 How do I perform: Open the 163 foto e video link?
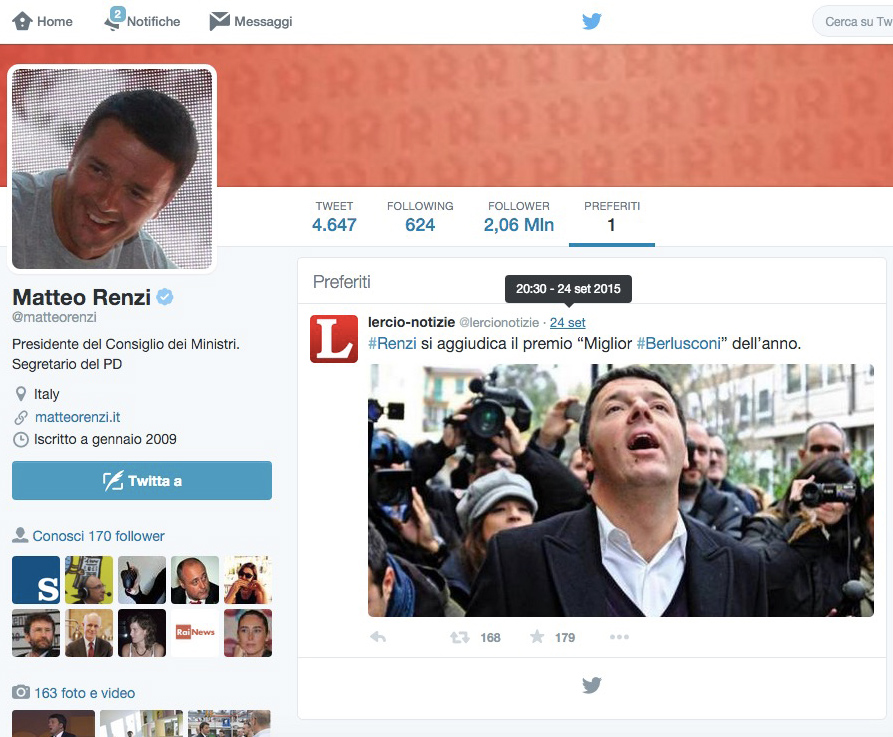[x=84, y=693]
